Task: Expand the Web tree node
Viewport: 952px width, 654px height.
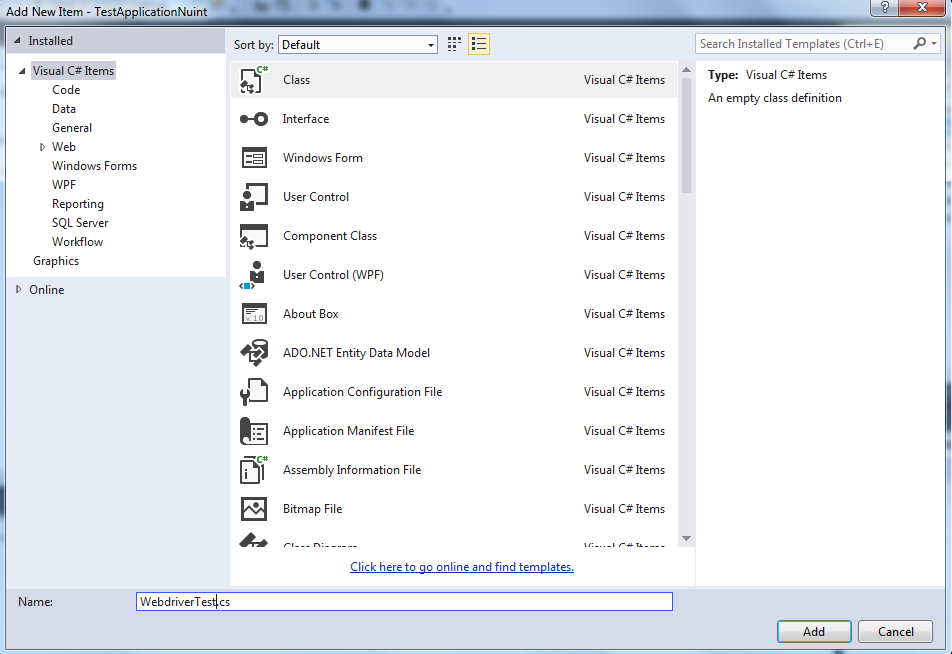Action: coord(42,146)
